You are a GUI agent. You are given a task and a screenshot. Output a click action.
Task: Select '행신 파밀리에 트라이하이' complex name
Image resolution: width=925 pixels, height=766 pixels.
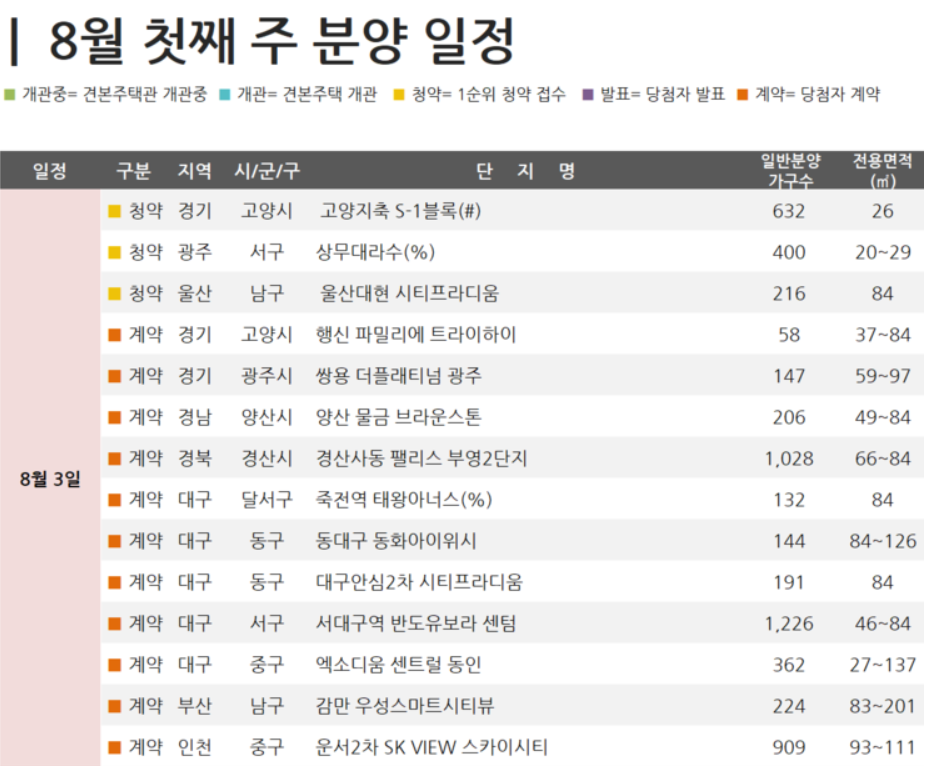[416, 335]
